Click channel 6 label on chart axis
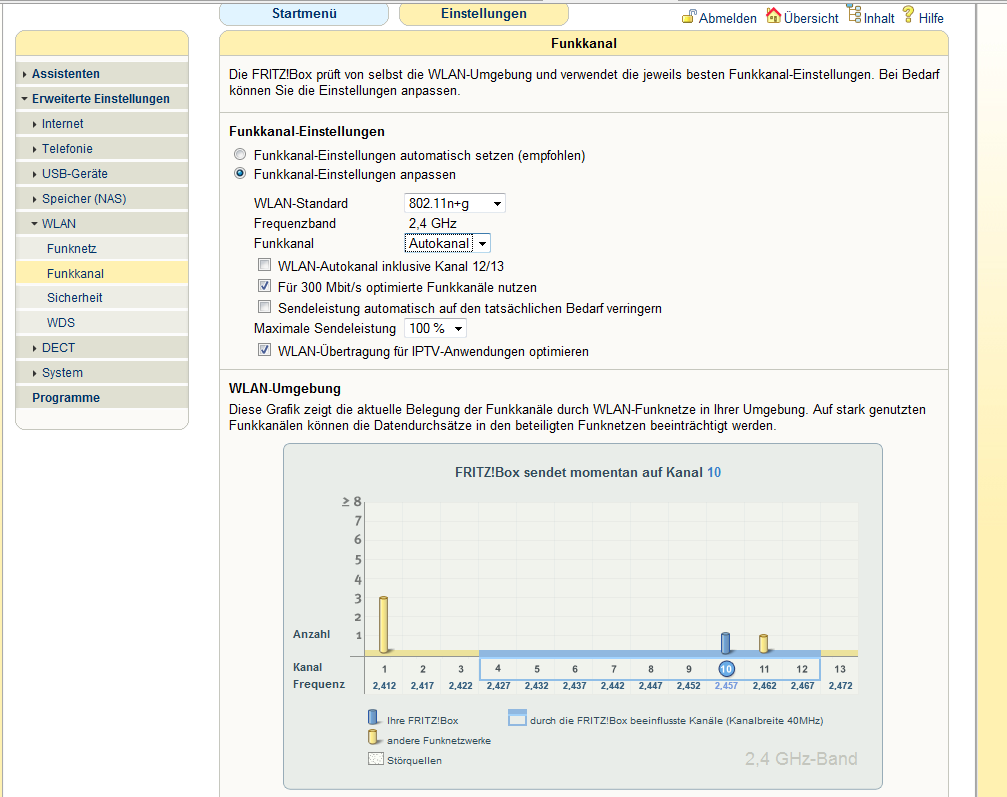 click(575, 669)
